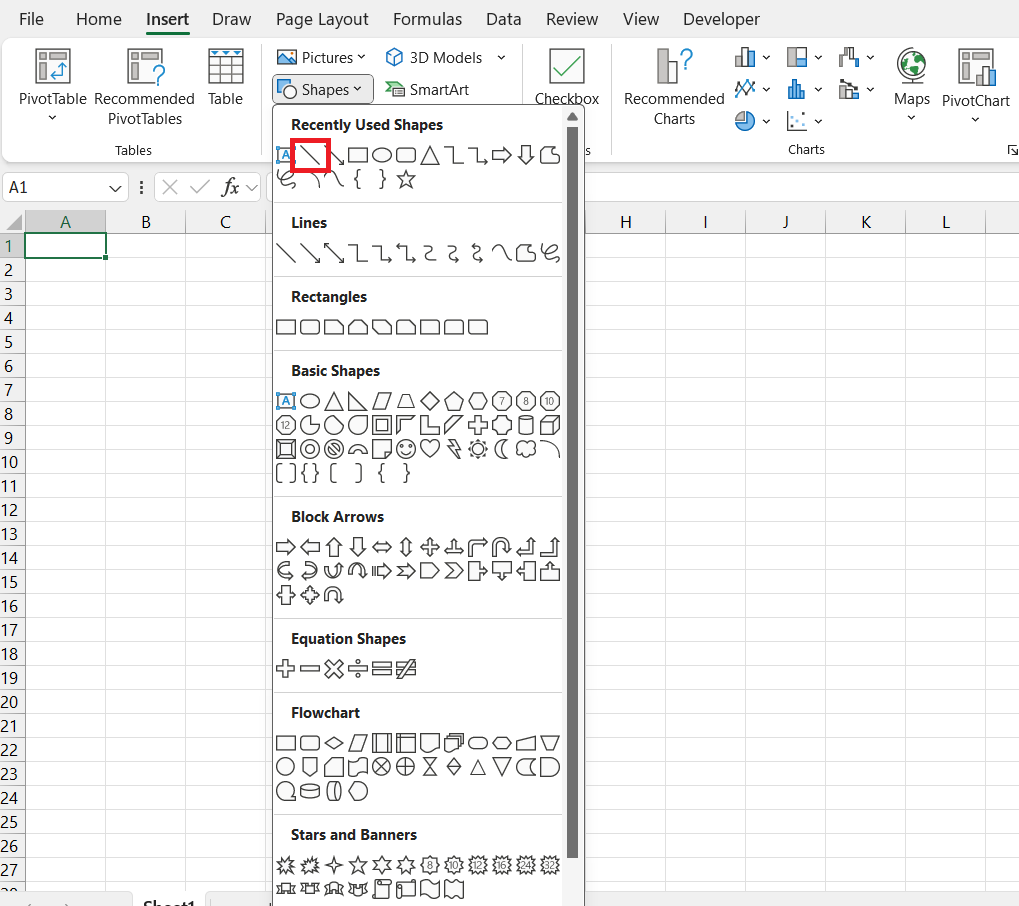The height and width of the screenshot is (906, 1019).
Task: Click the Select All corner triangle
Action: 14,222
